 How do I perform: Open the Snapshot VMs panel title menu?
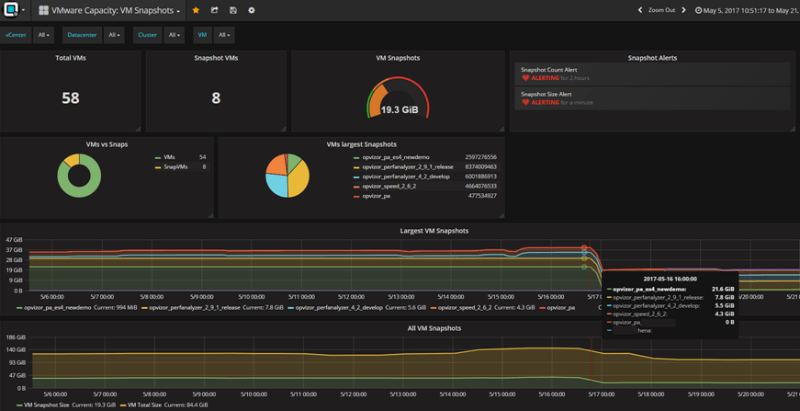[x=216, y=58]
